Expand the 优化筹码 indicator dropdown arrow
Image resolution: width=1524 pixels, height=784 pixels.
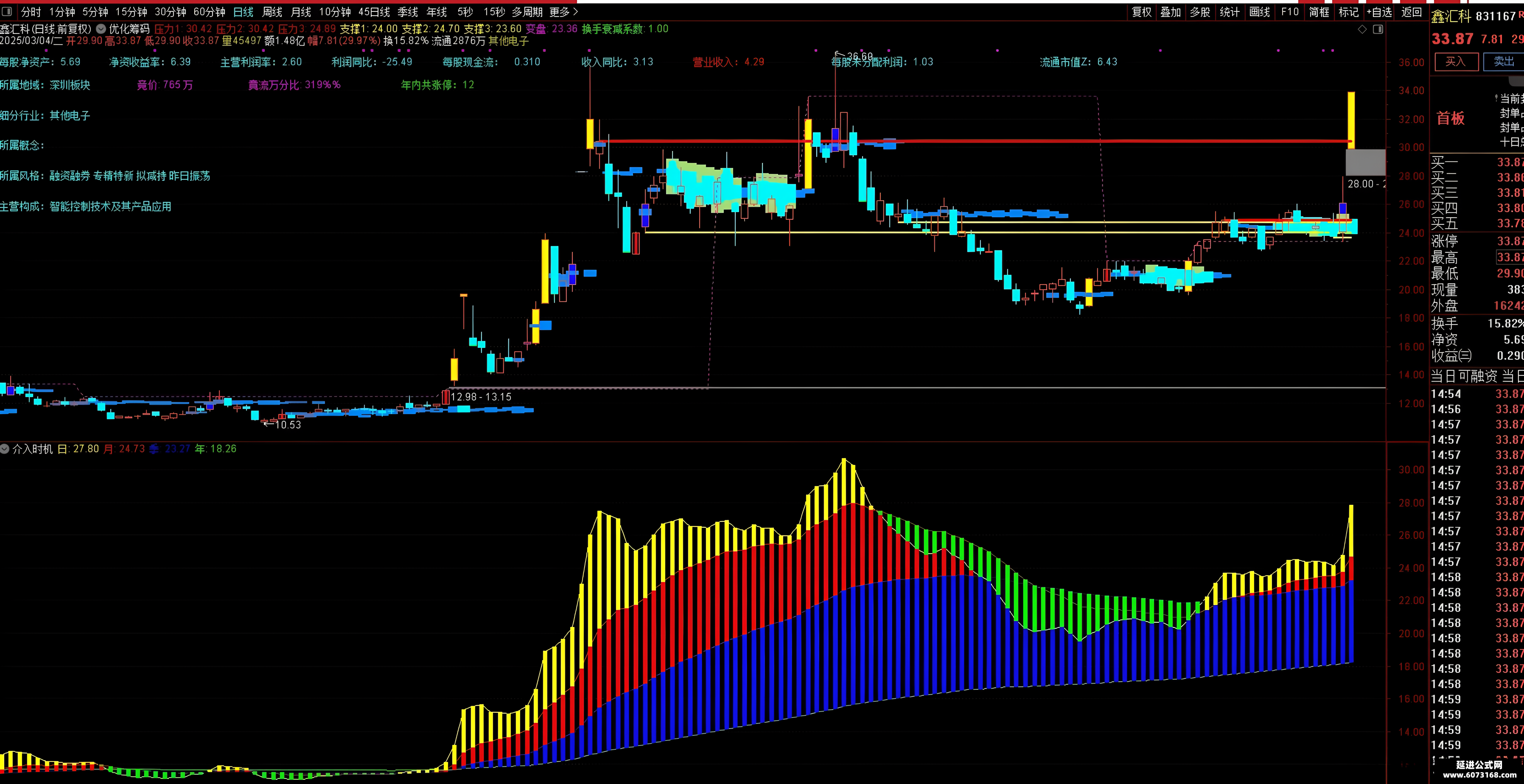[101, 28]
